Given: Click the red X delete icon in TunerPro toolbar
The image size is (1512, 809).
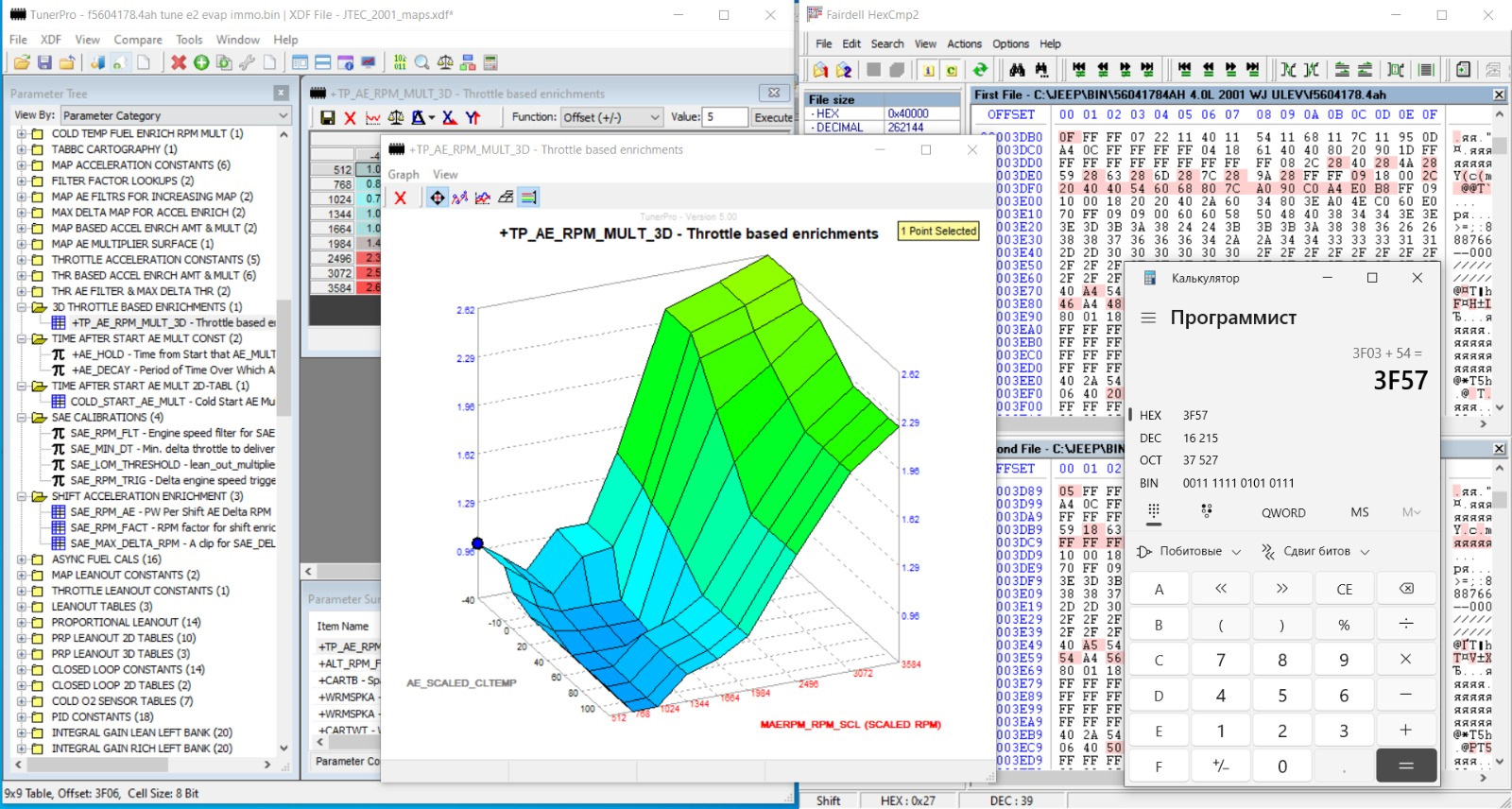Looking at the screenshot, I should click(179, 62).
